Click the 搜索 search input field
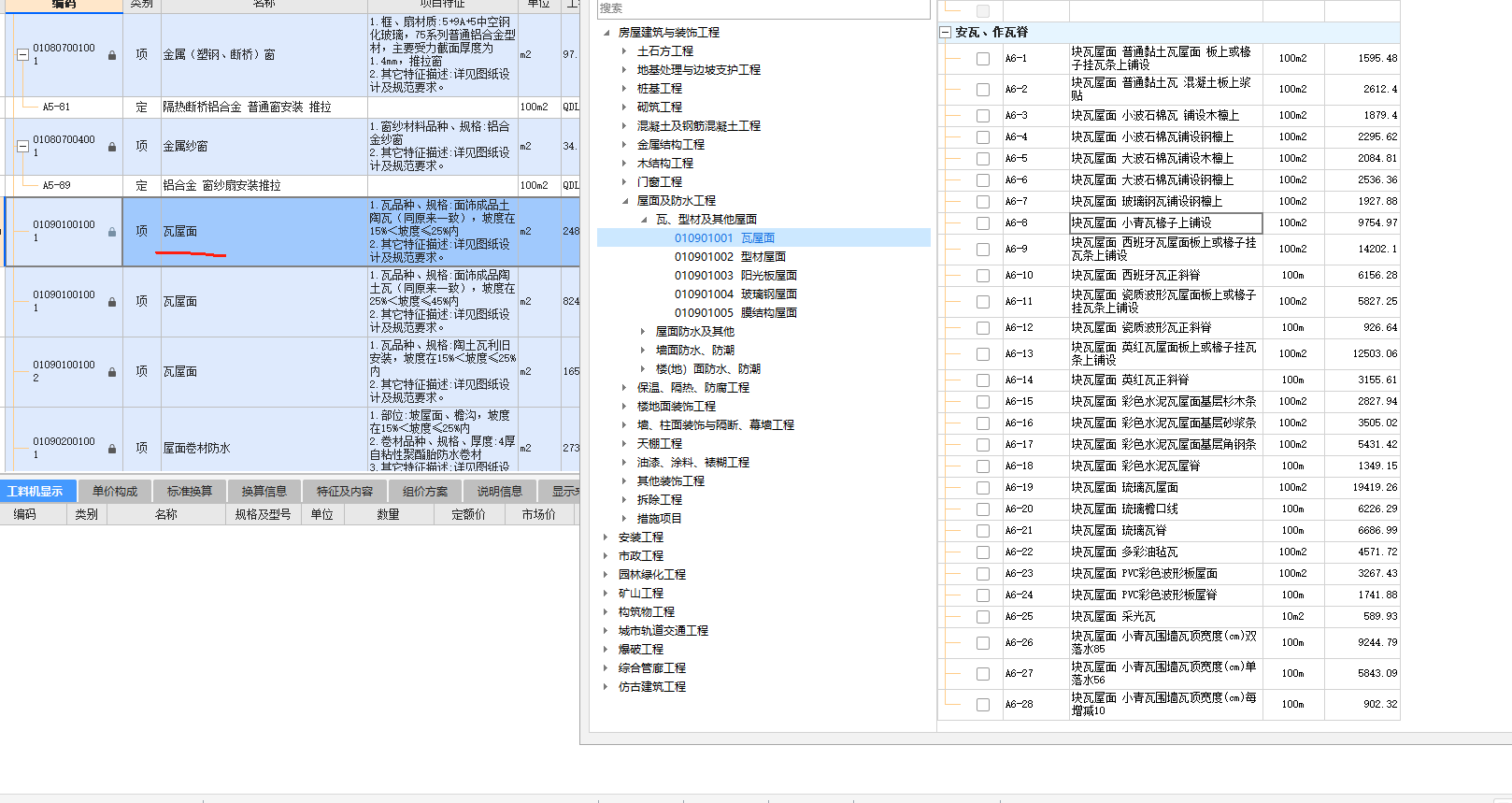The width and height of the screenshot is (1512, 803). [x=763, y=8]
